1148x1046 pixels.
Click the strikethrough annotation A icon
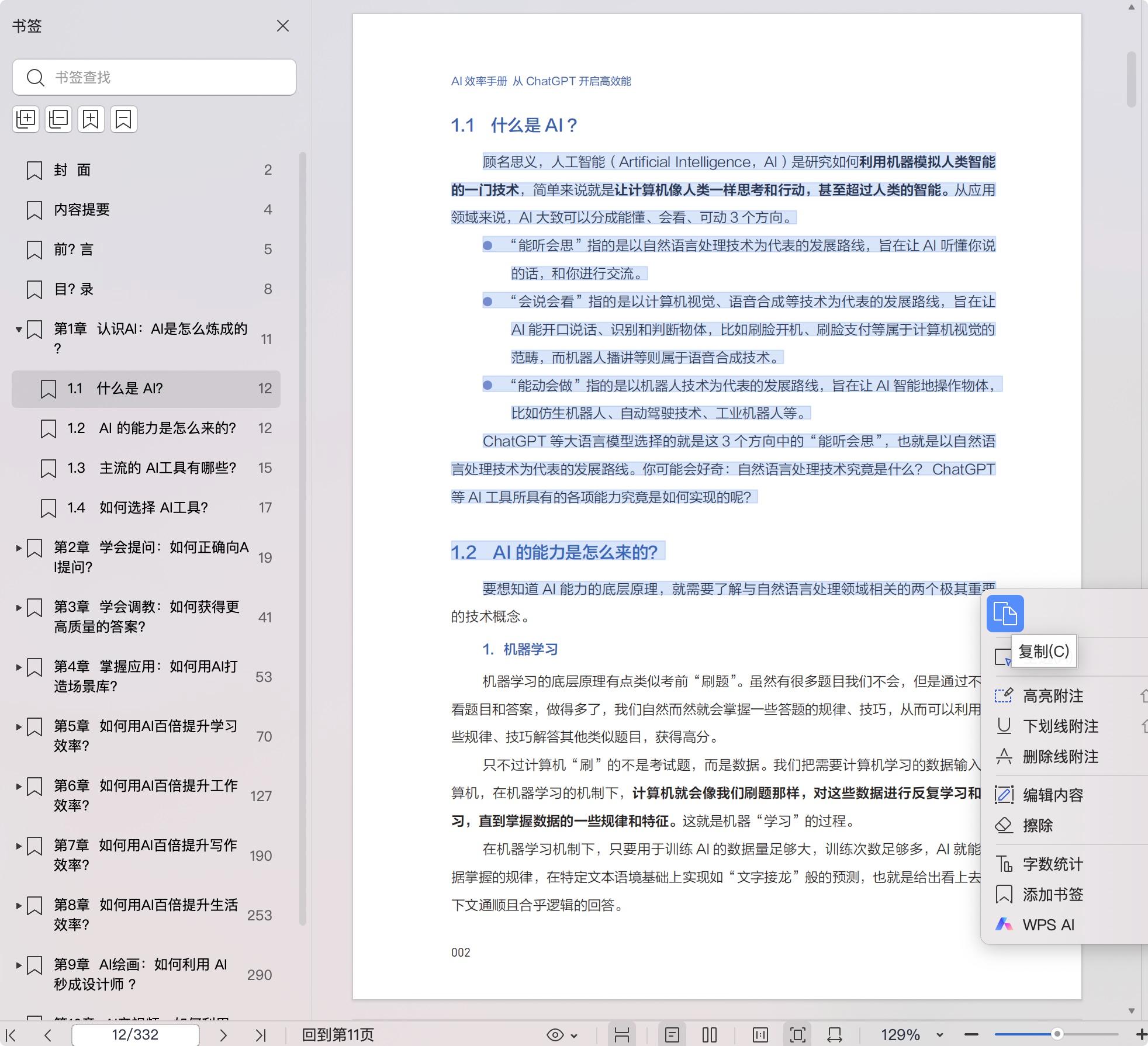[1004, 756]
